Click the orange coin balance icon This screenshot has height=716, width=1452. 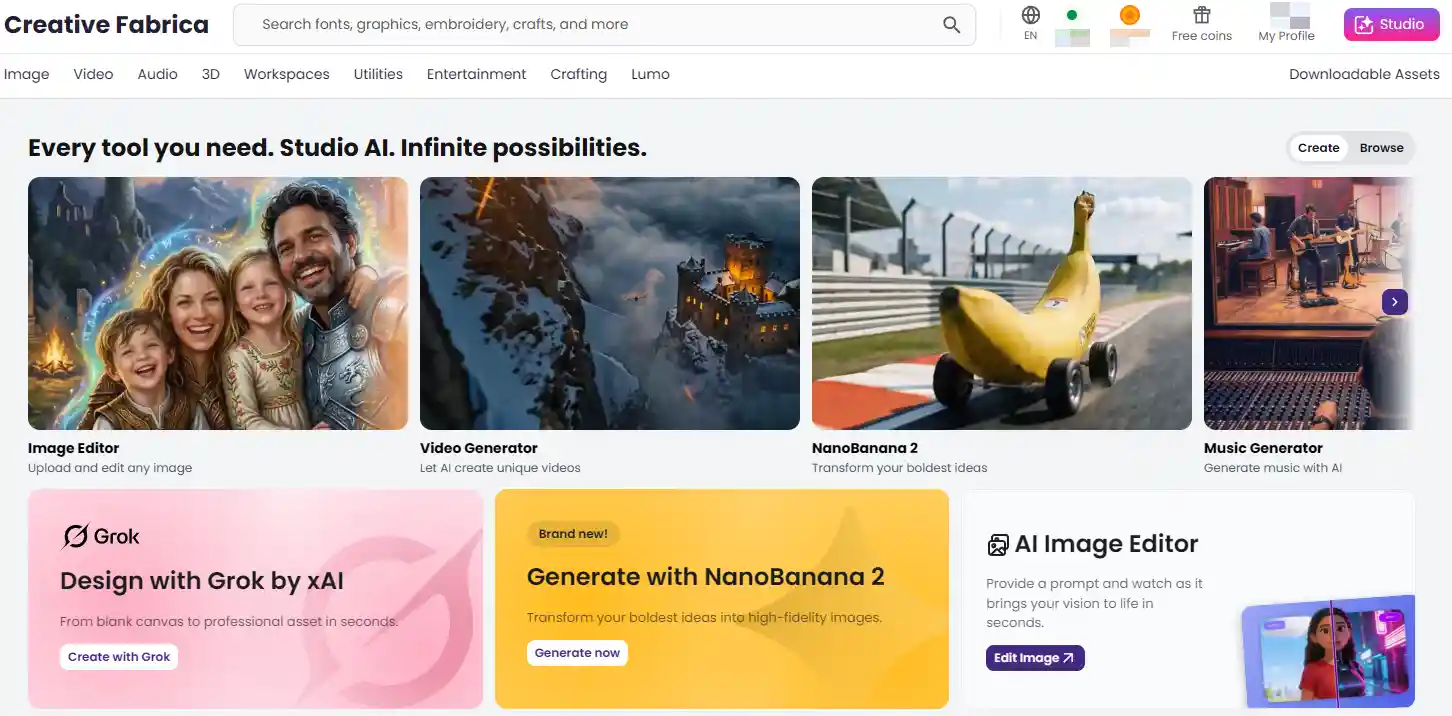click(x=1130, y=15)
